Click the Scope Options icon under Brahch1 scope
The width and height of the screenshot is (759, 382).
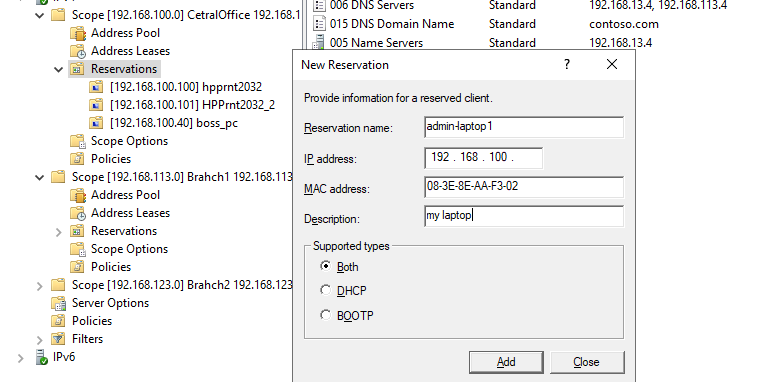[x=77, y=249]
